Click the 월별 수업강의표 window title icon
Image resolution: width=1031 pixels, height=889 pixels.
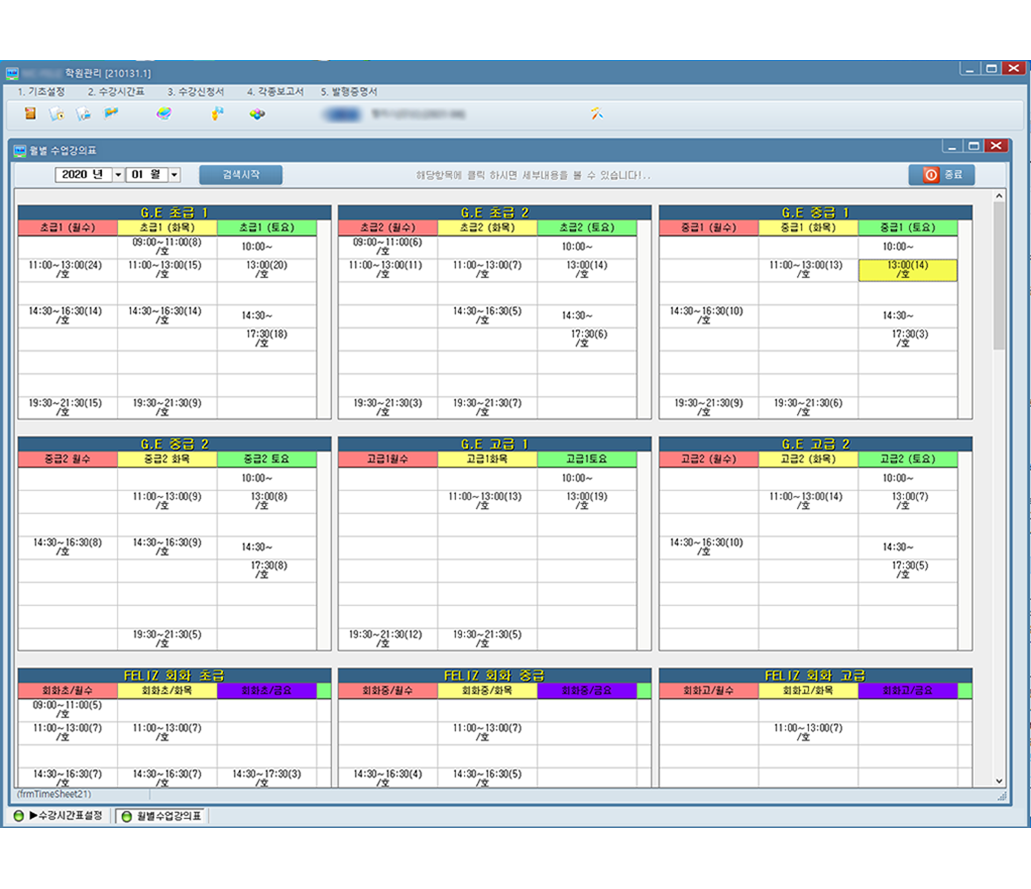[19, 151]
